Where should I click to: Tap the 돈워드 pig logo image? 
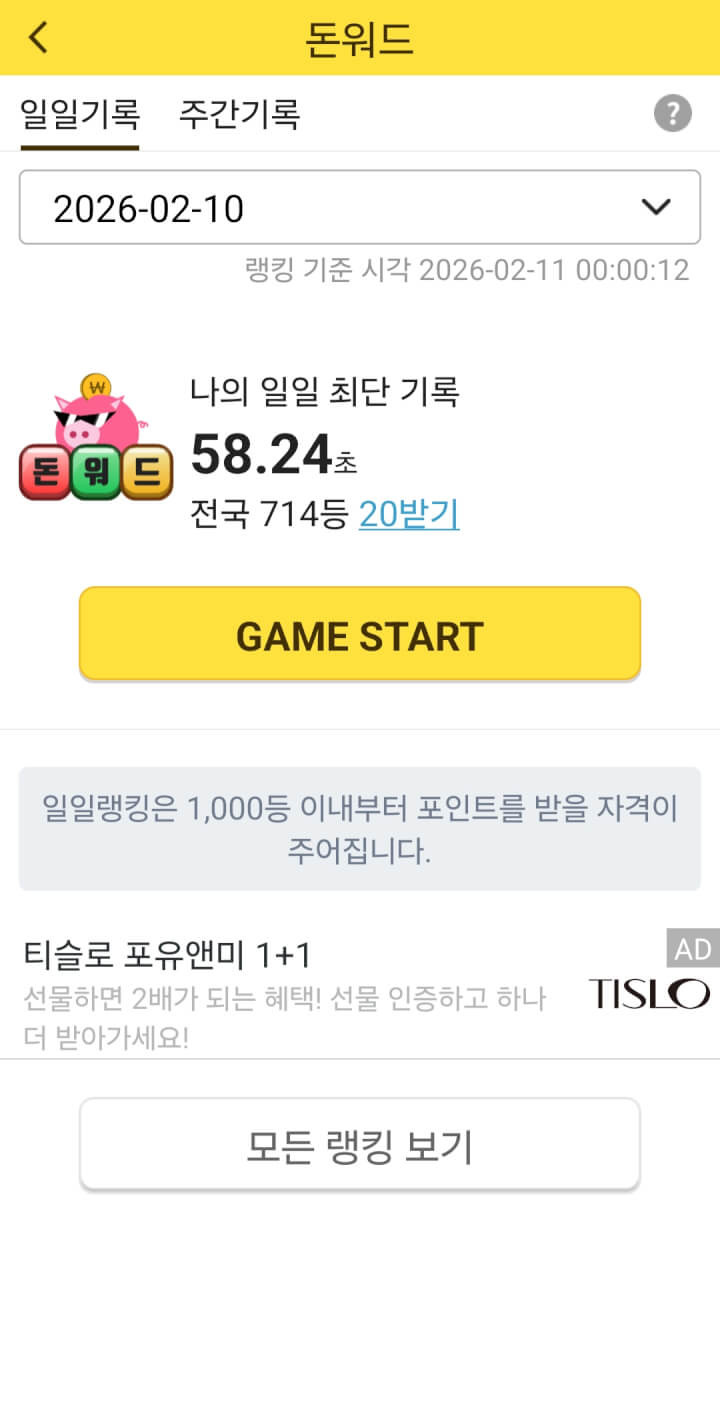point(96,436)
